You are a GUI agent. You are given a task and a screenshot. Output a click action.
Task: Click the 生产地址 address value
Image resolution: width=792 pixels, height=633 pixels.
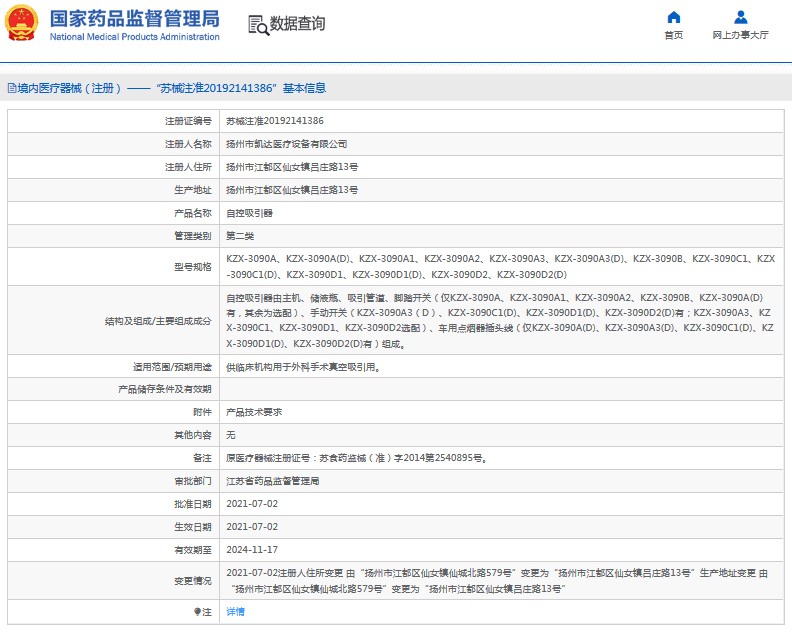tap(292, 190)
